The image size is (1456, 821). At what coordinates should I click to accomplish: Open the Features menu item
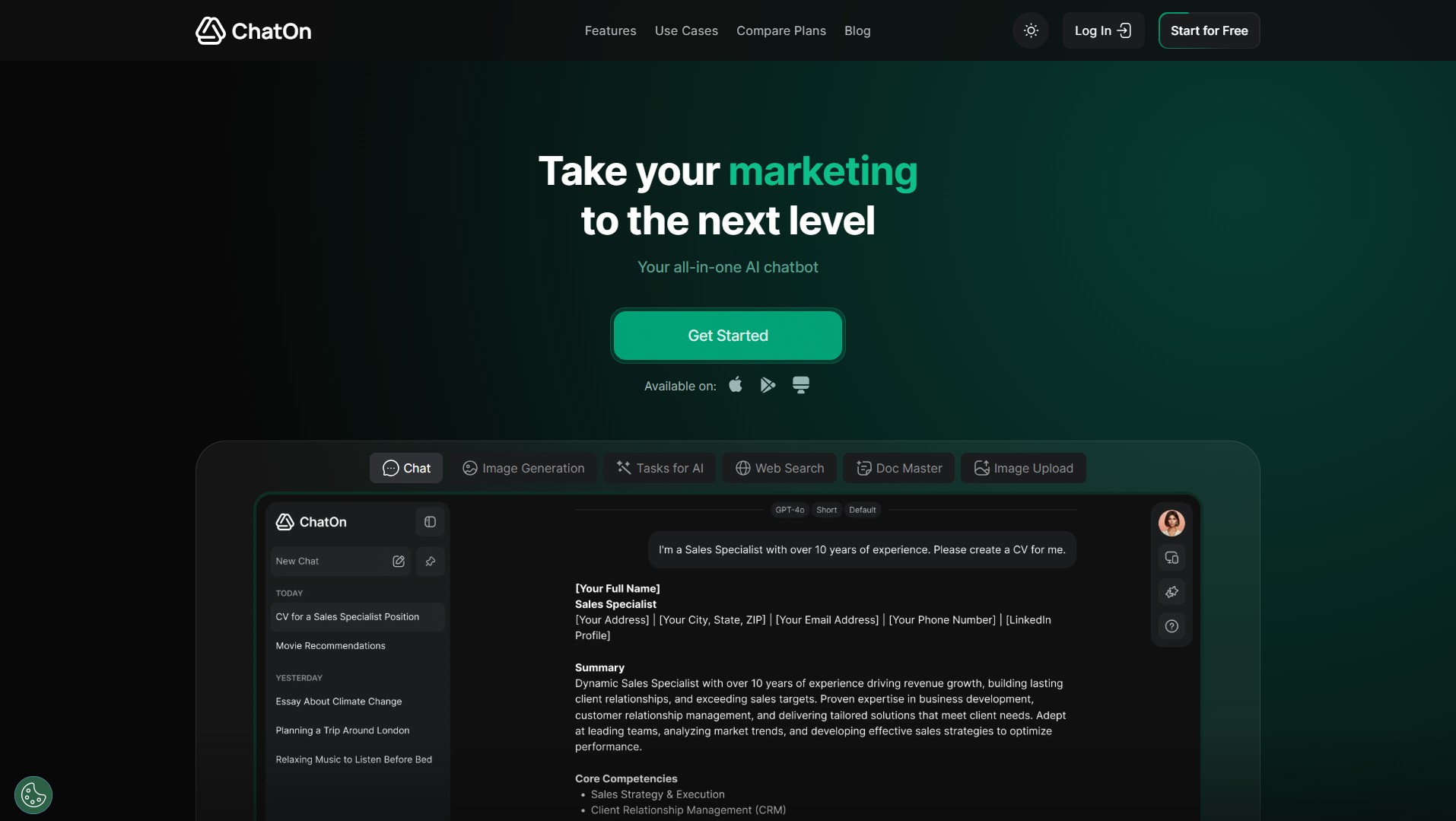pyautogui.click(x=610, y=31)
